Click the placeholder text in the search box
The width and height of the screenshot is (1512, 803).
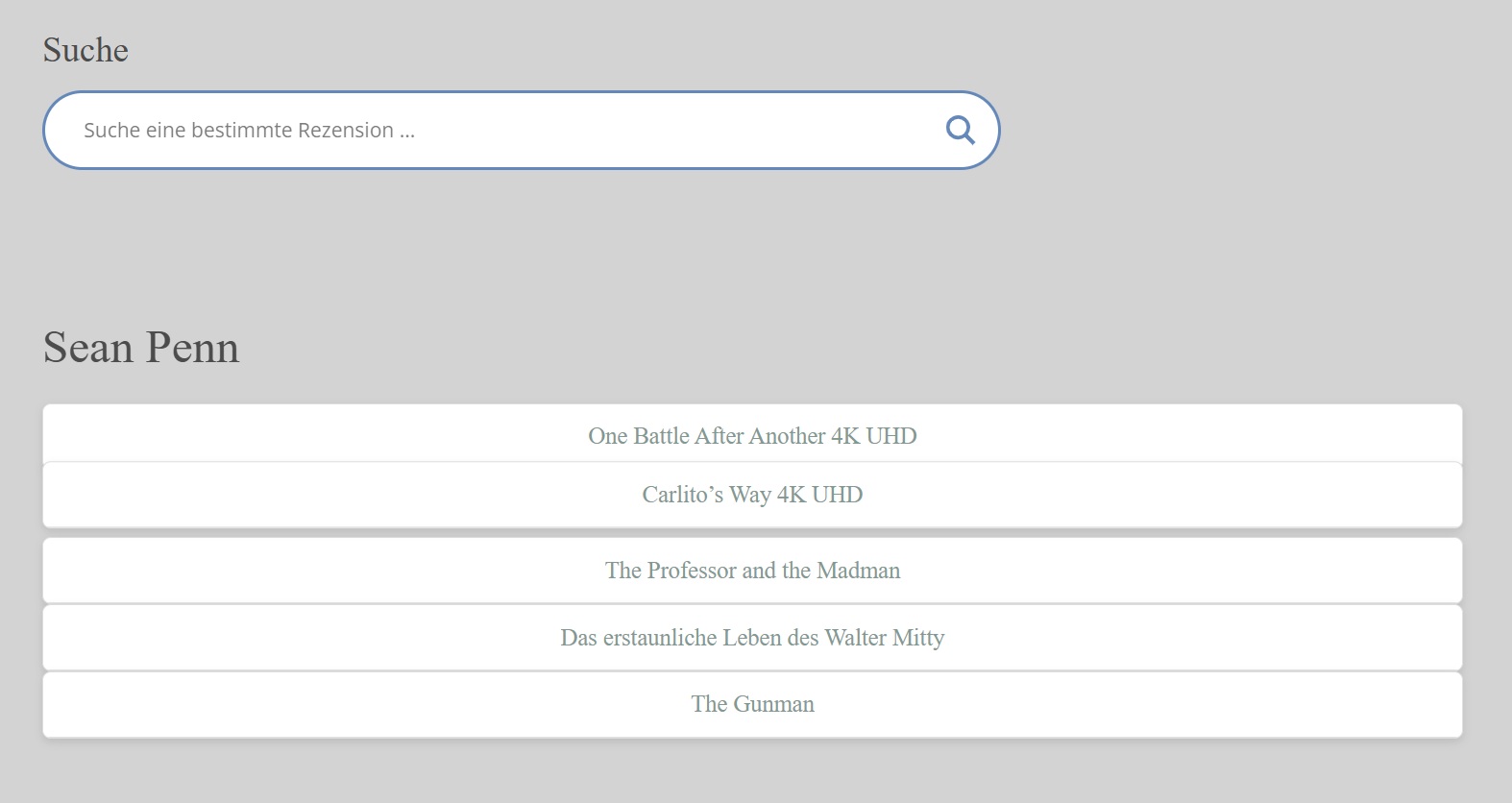coord(249,131)
